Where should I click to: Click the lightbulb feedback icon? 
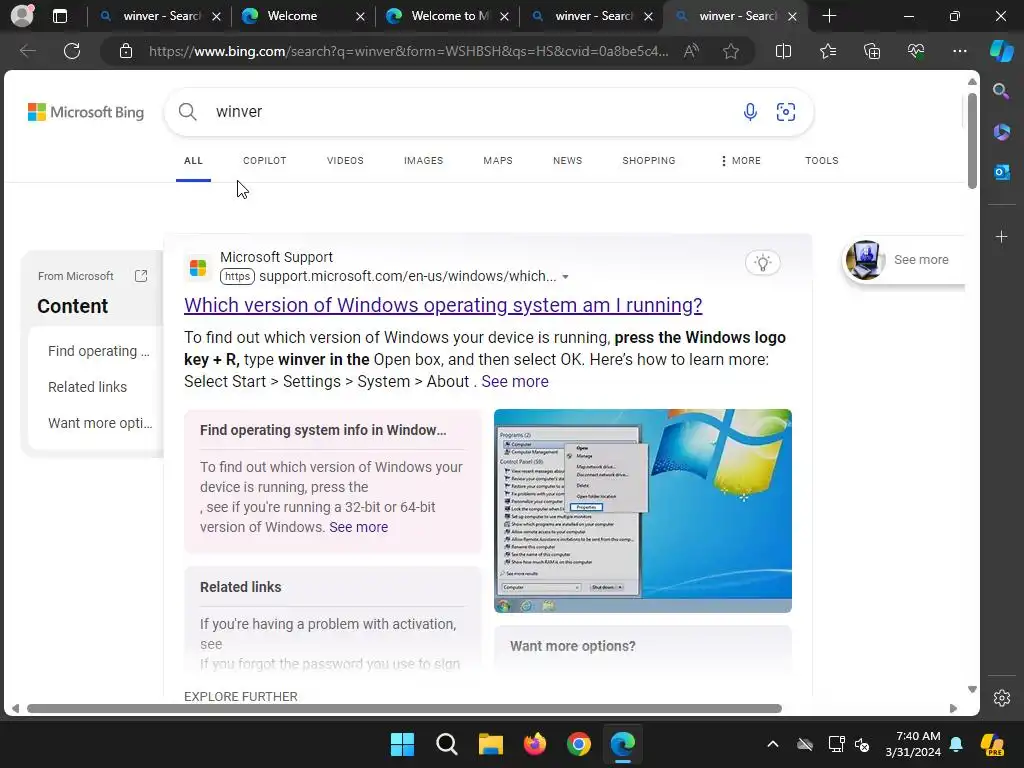pos(762,263)
